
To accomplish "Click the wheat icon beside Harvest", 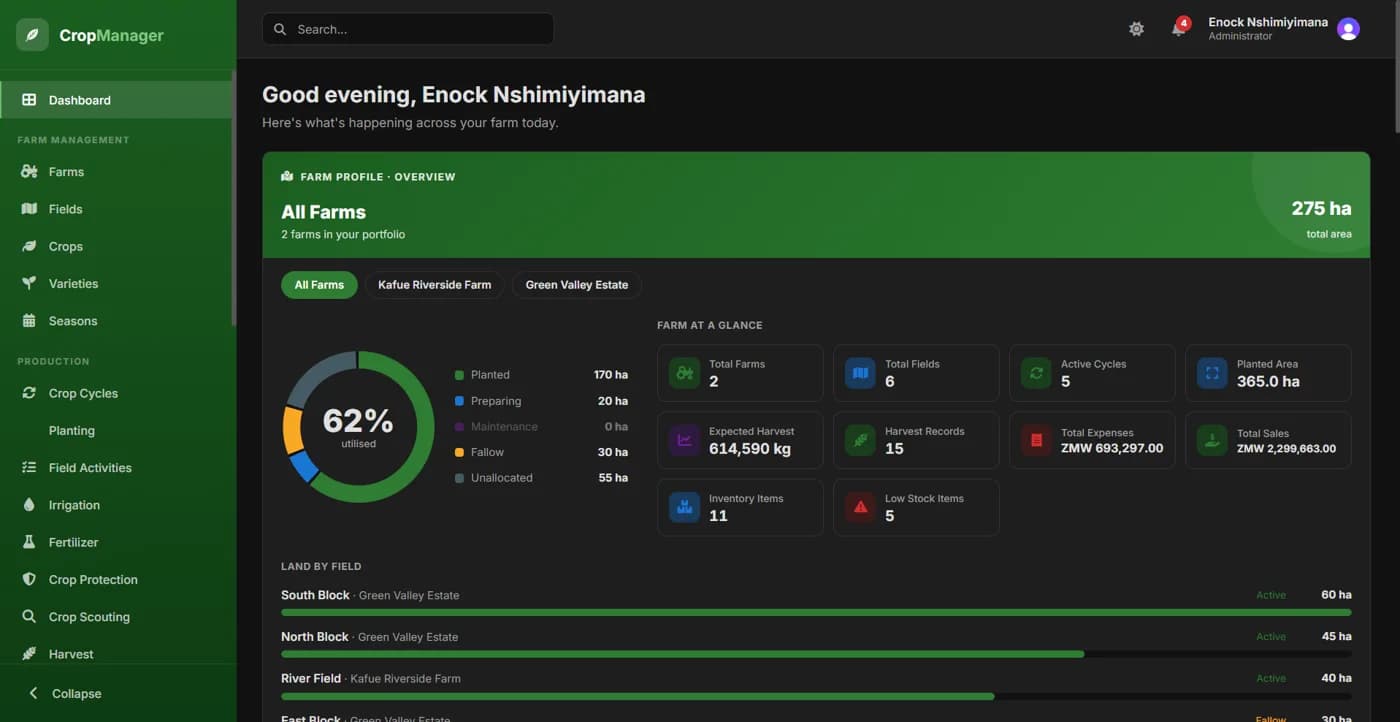I will tap(29, 654).
